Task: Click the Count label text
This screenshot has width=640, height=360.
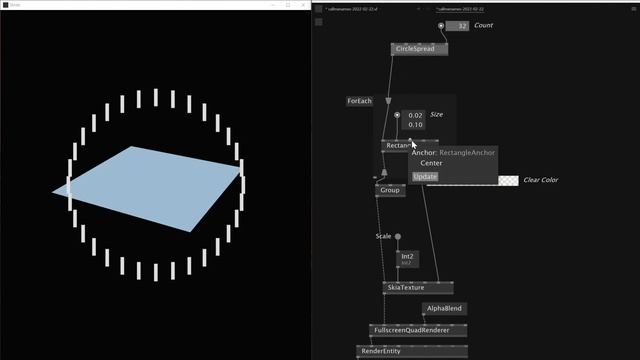Action: (483, 25)
